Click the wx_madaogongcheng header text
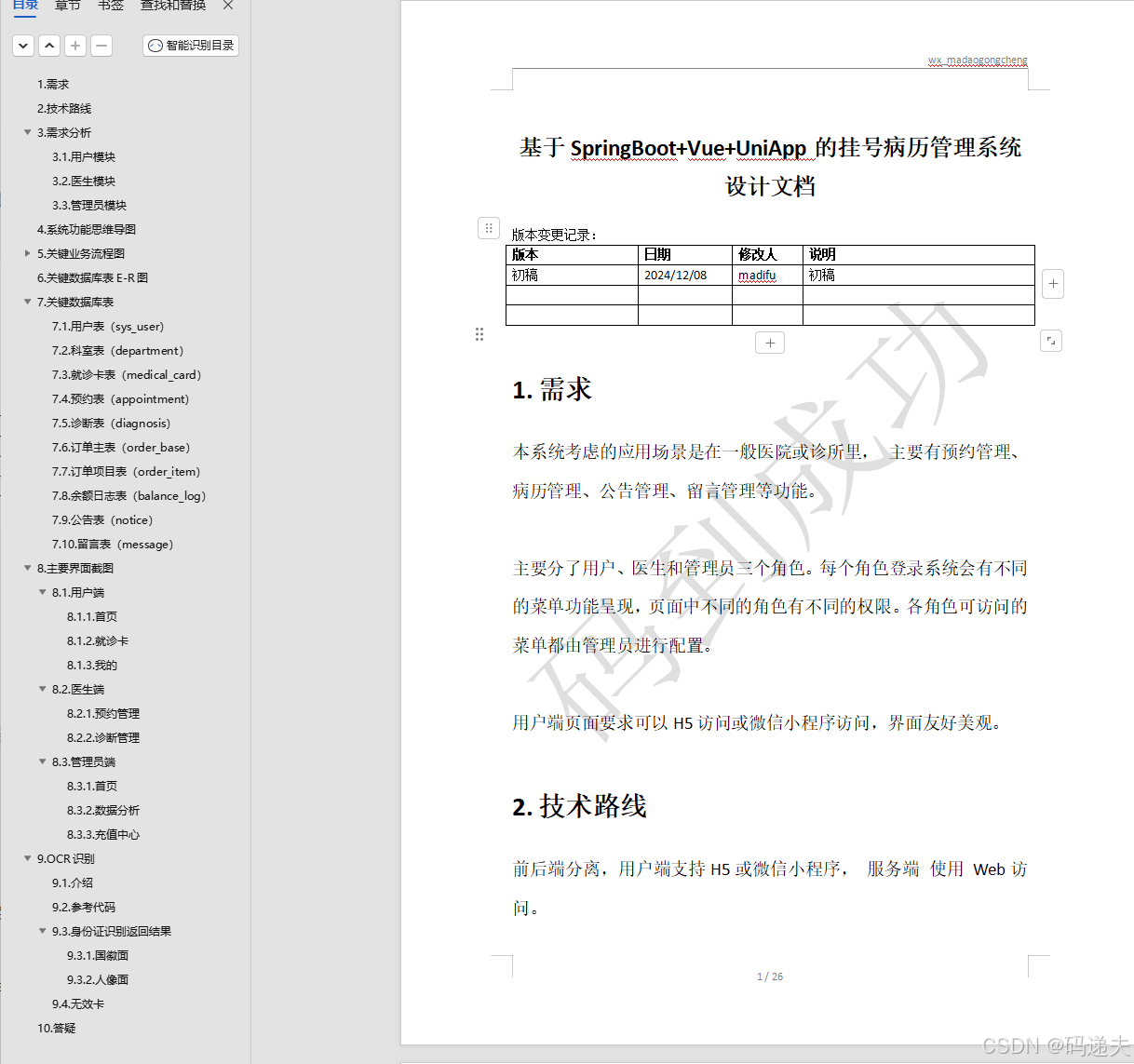Viewport: 1134px width, 1064px height. [x=978, y=60]
